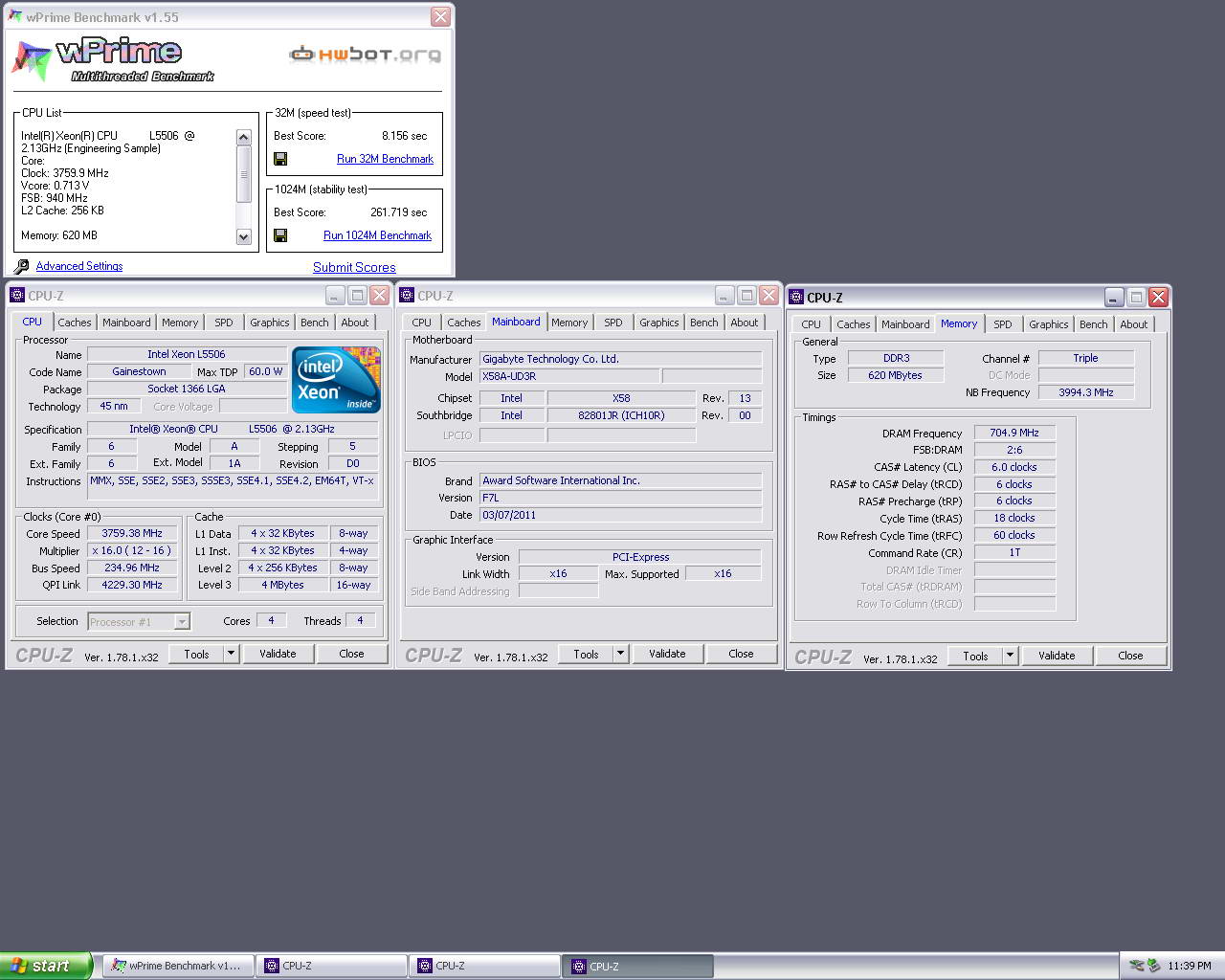Run the 32M Benchmark
Image resolution: width=1225 pixels, height=980 pixels.
(385, 159)
